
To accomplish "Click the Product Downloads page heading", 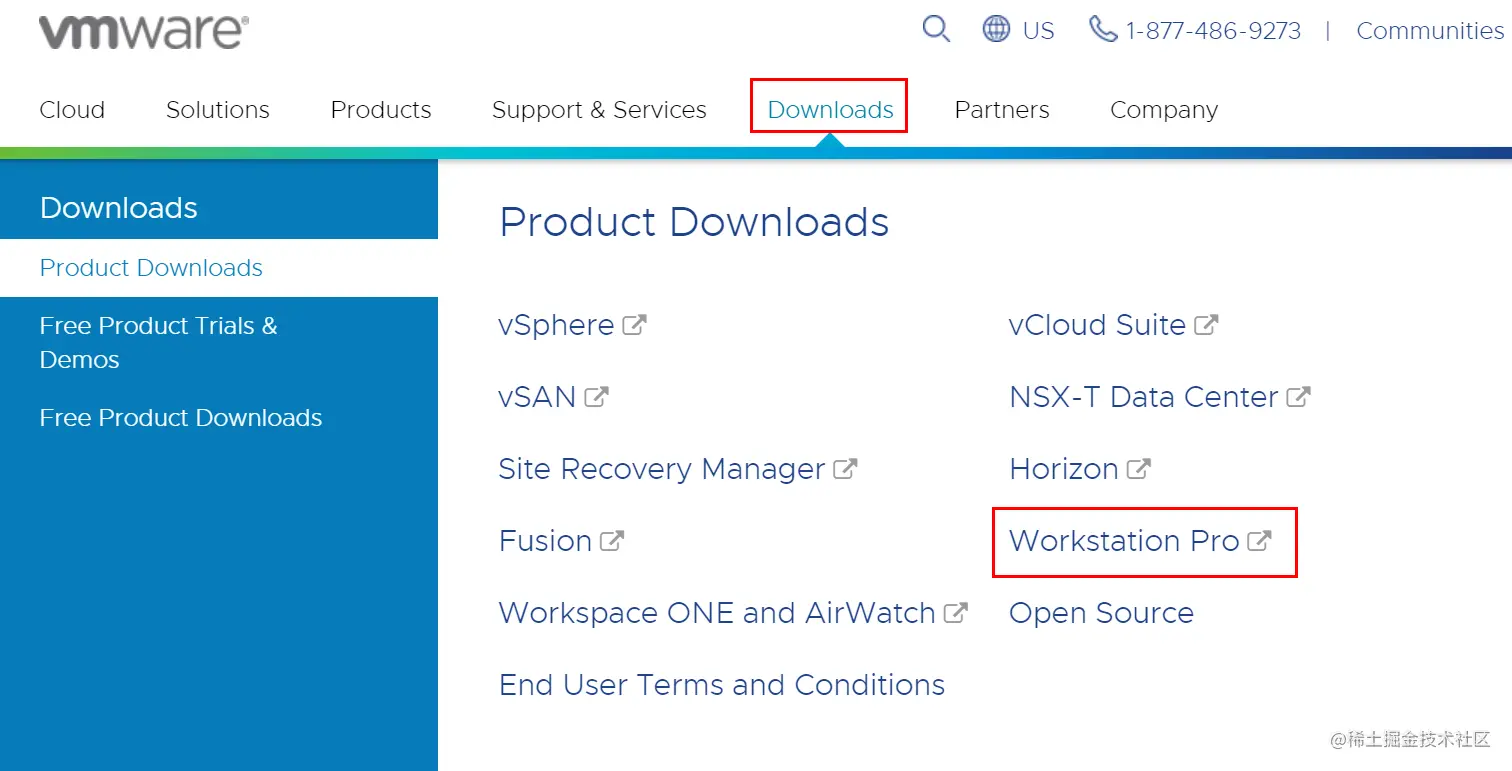I will [694, 222].
